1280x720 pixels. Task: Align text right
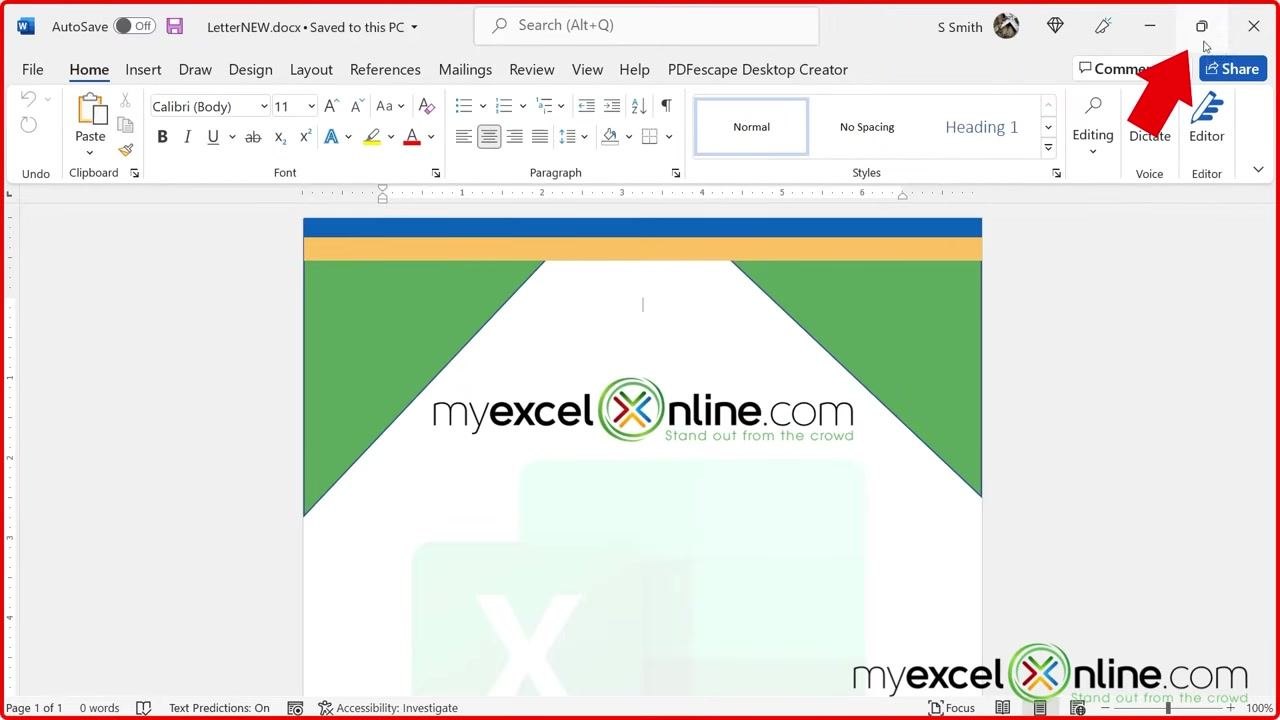[x=515, y=137]
